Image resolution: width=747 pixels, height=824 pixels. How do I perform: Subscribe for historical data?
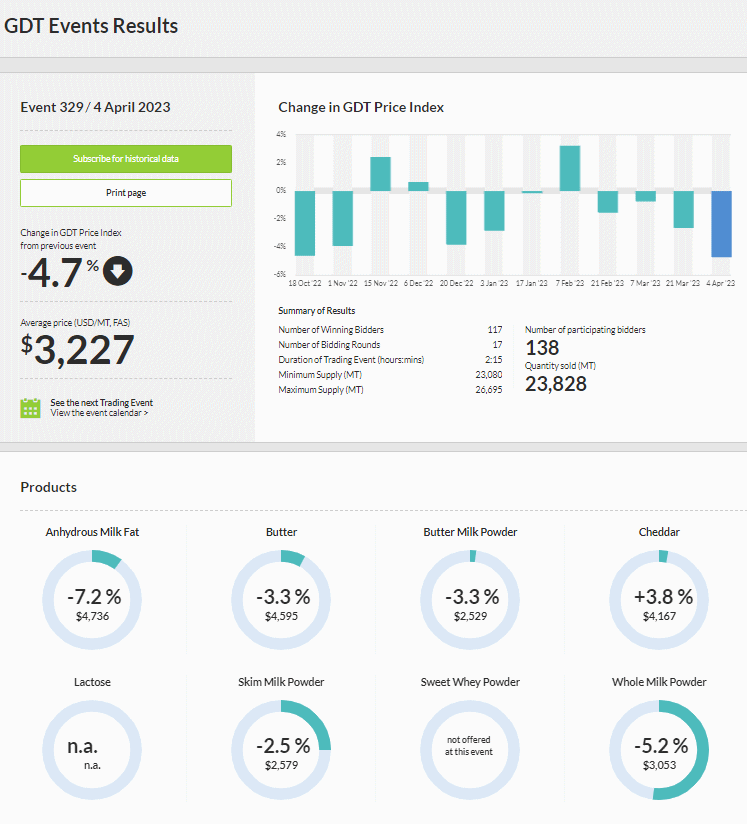[126, 159]
